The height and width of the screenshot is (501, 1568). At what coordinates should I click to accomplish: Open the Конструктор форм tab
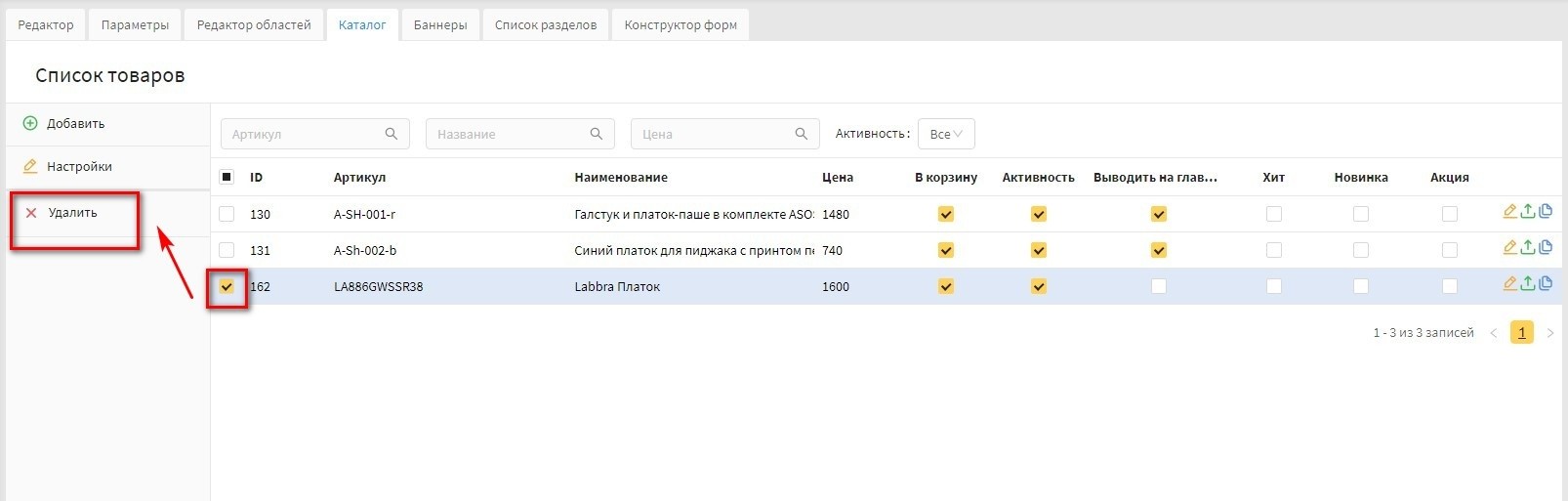pos(681,25)
